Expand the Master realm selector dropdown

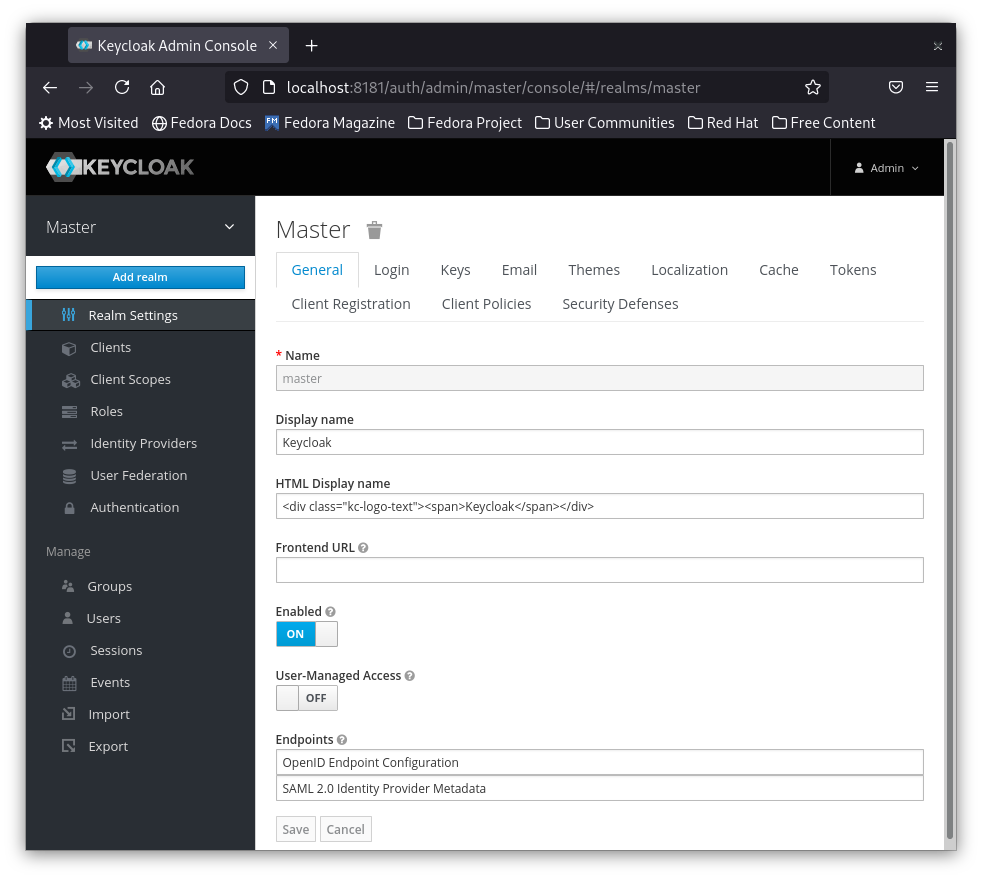(140, 227)
